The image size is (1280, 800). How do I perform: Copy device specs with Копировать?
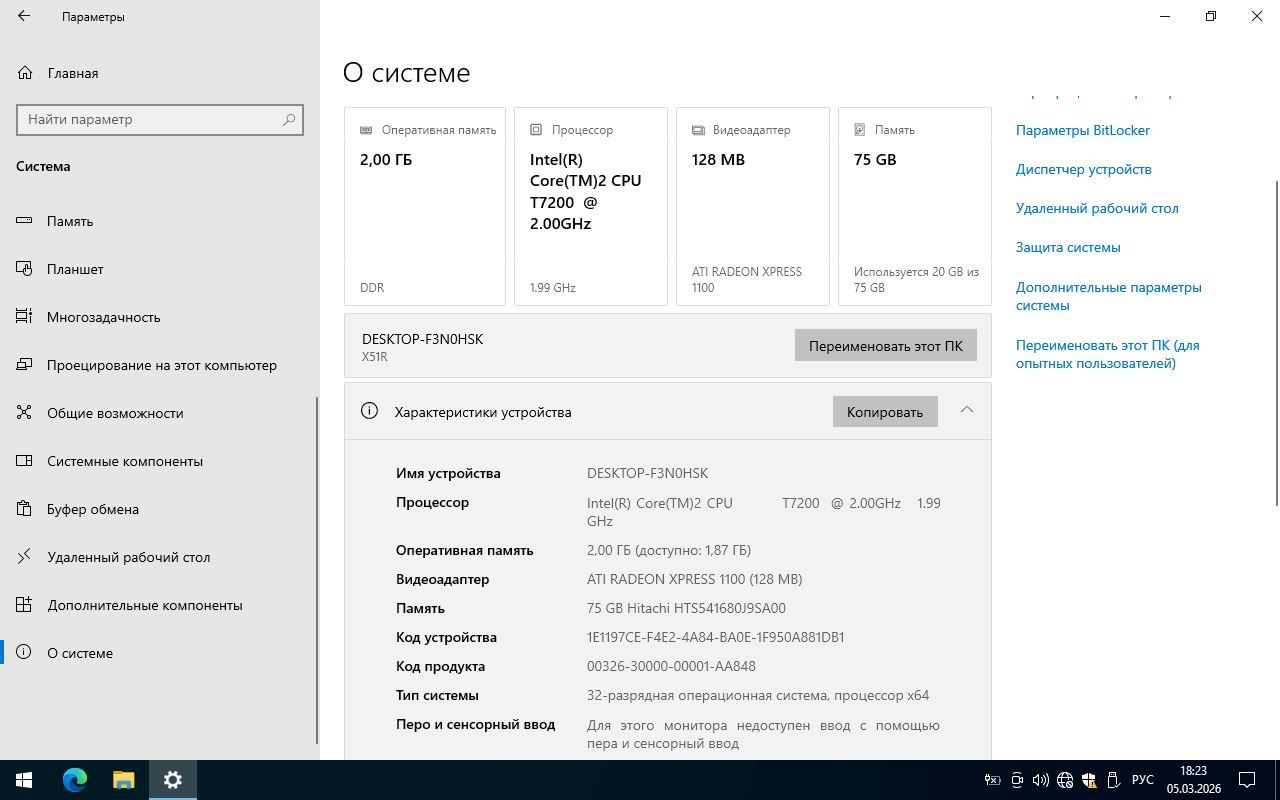click(885, 412)
